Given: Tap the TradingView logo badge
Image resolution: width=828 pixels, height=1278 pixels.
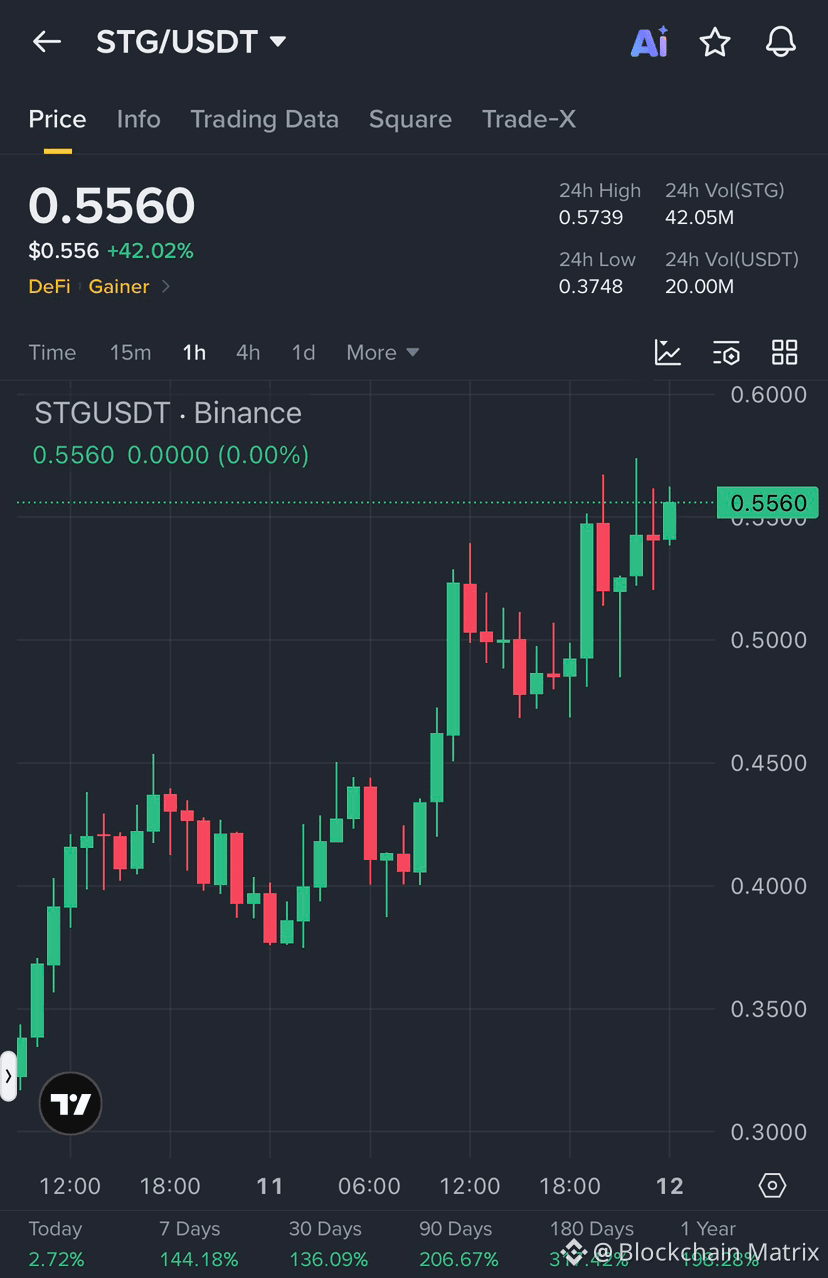Looking at the screenshot, I should 70,1104.
